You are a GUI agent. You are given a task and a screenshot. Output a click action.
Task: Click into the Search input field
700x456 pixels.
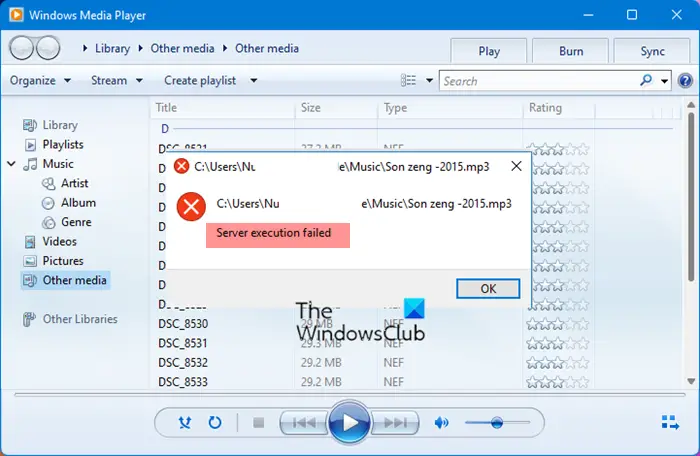tap(539, 81)
